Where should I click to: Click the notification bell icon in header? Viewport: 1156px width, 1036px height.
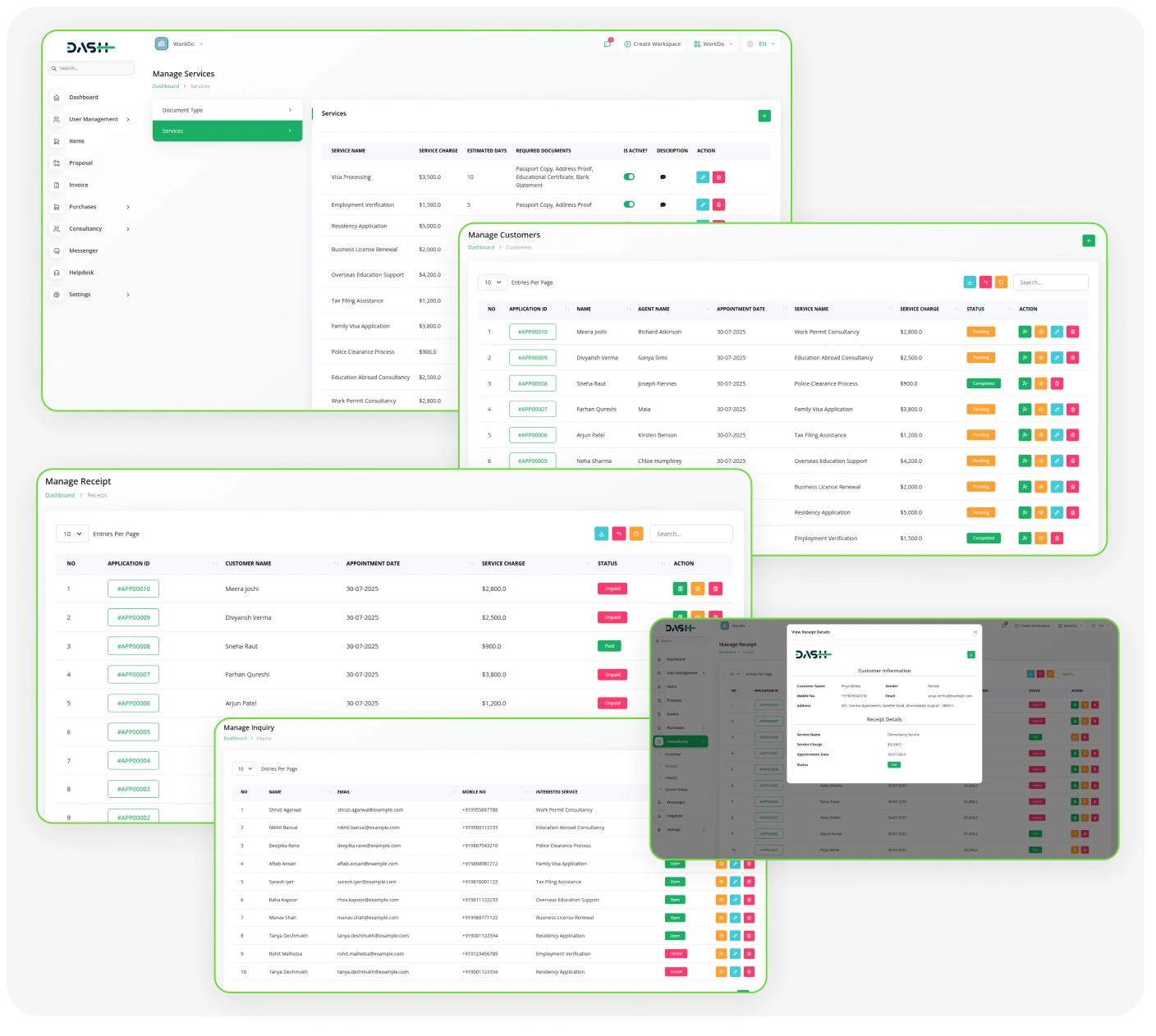click(x=607, y=44)
